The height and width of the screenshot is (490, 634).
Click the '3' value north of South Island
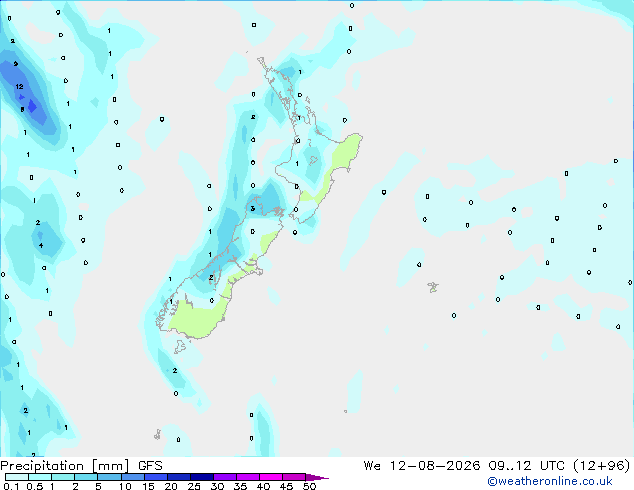252,209
